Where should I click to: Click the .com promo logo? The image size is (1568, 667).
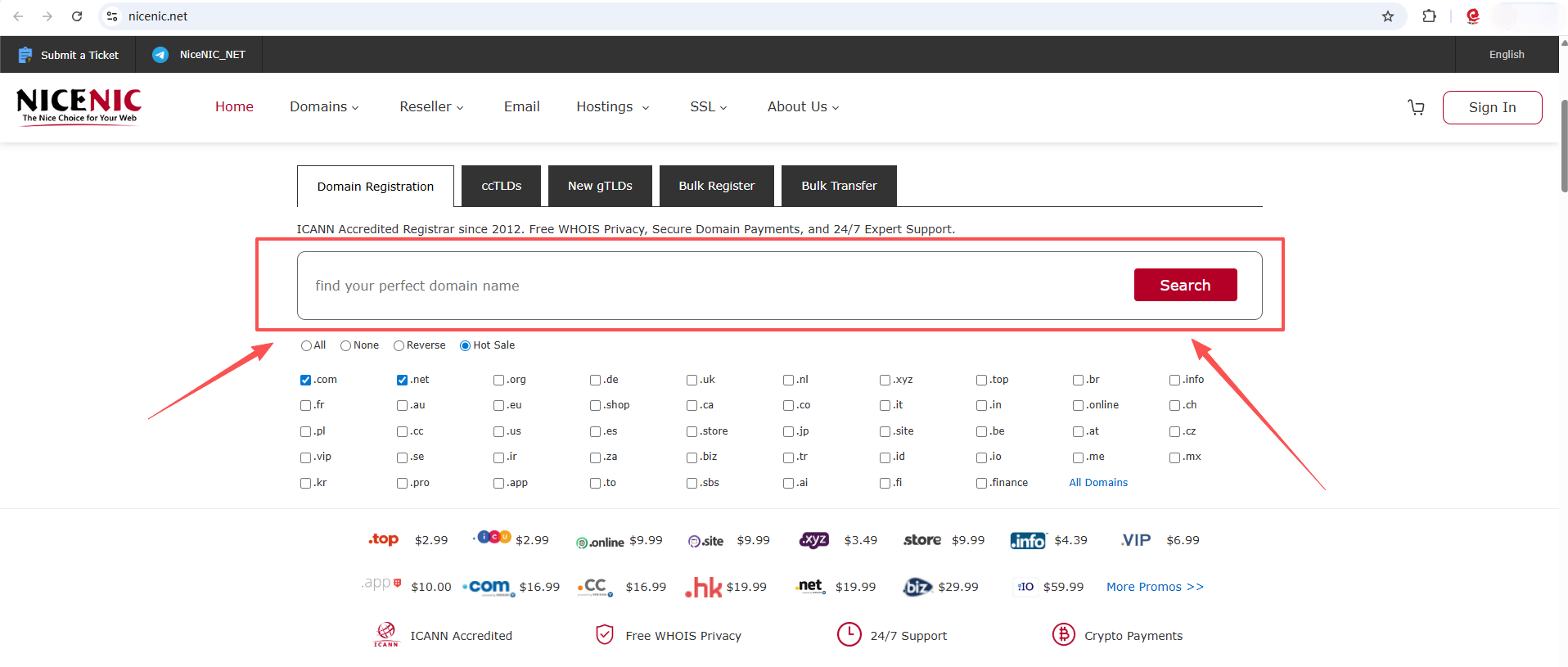pos(489,587)
